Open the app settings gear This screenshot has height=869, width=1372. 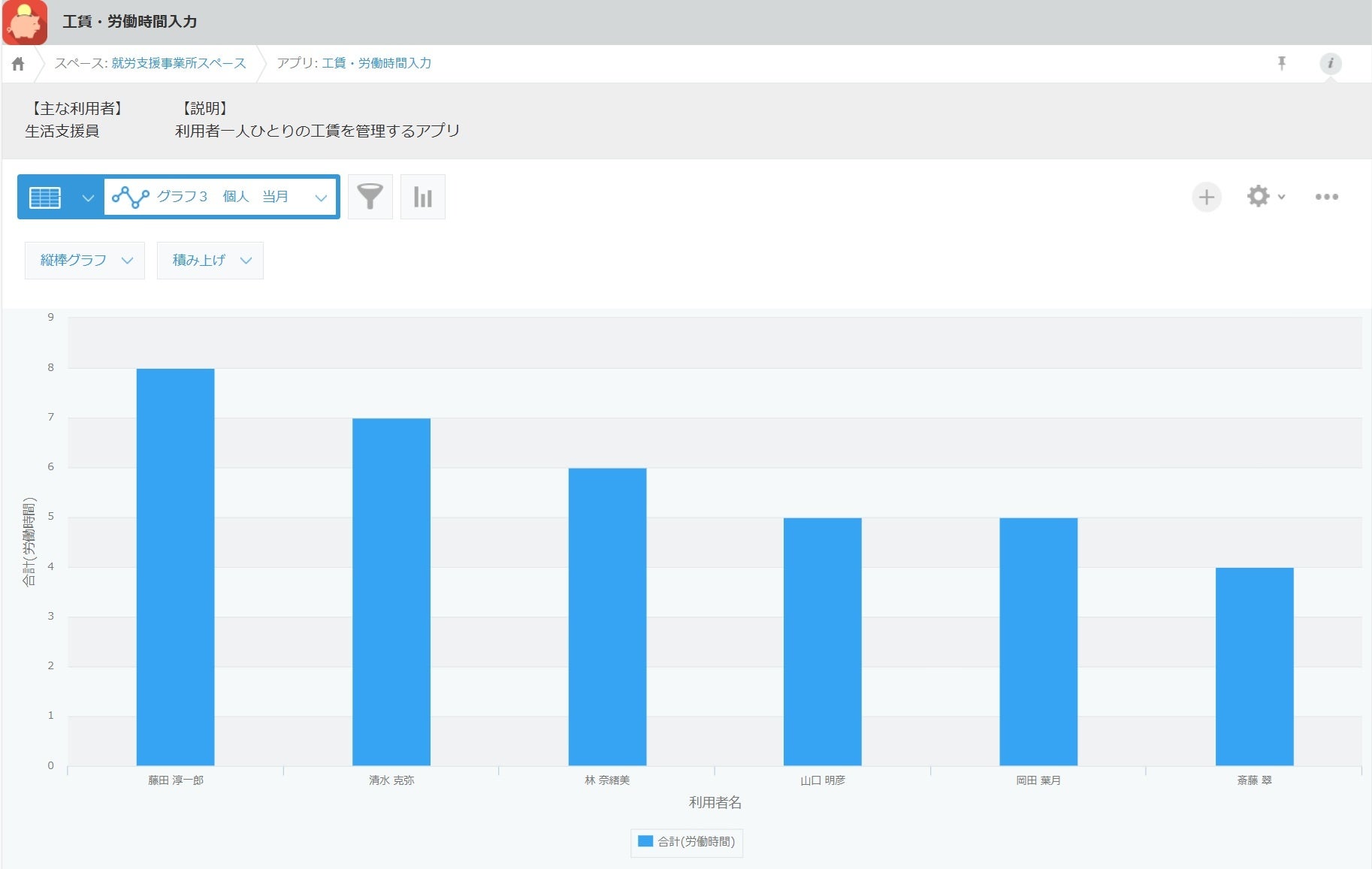tap(1266, 197)
